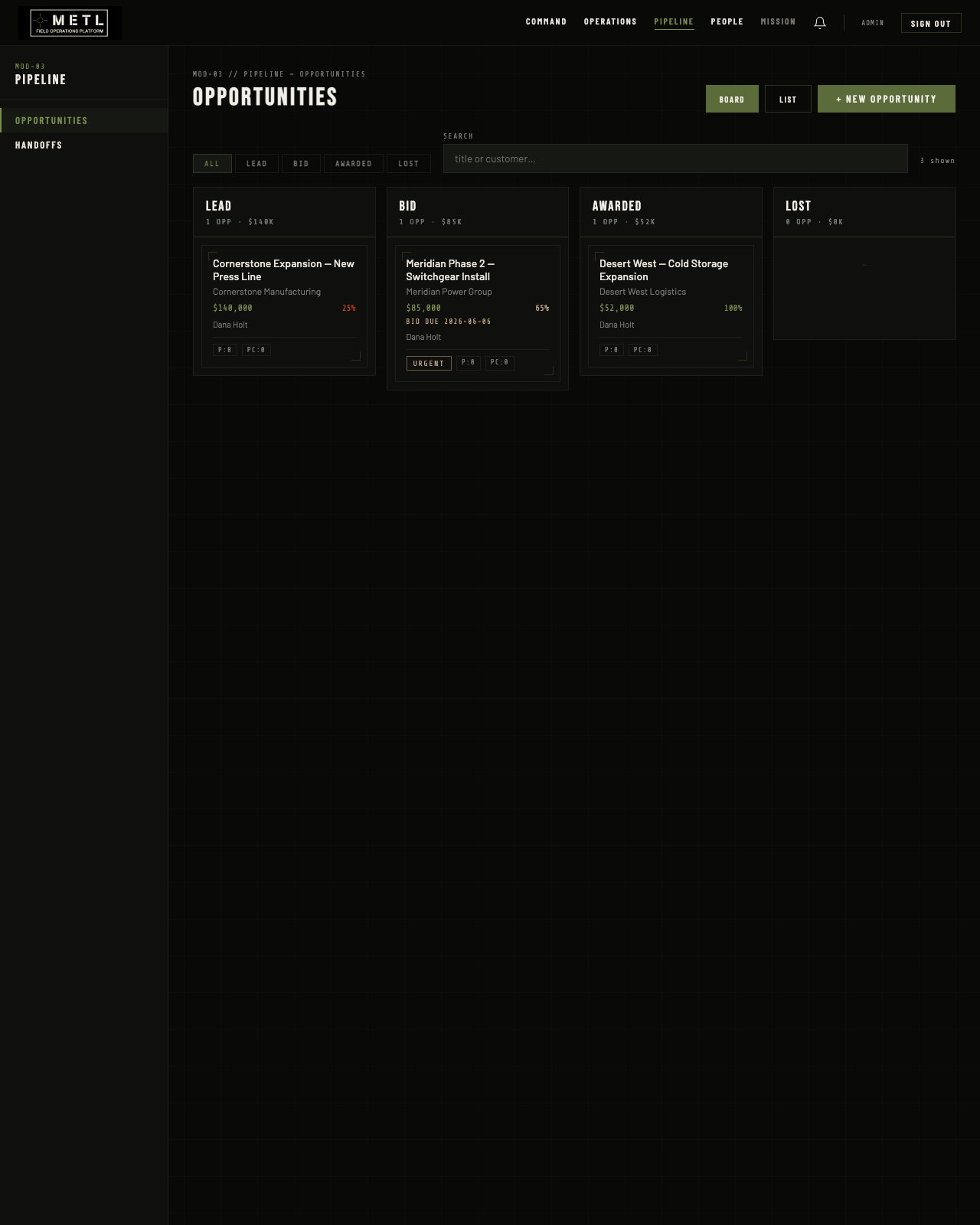This screenshot has width=980, height=1225.
Task: Click the breadcrumb MOD-03 // Pipeline — Opportunities
Action: 279,74
